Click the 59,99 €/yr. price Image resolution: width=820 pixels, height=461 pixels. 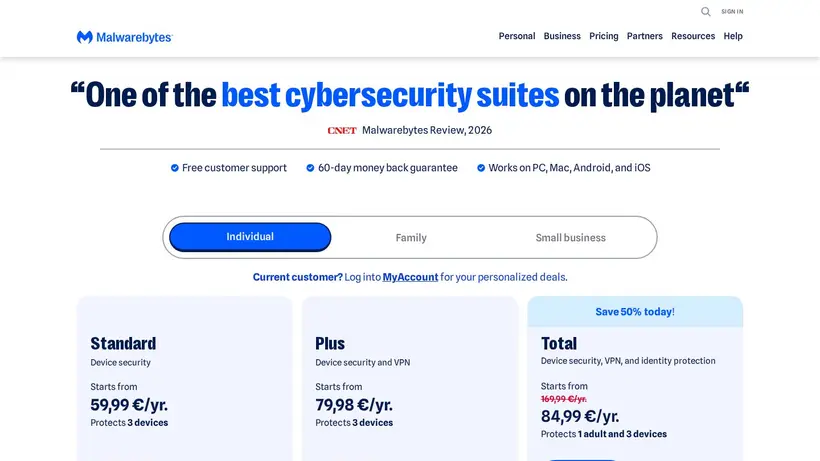click(x=129, y=405)
